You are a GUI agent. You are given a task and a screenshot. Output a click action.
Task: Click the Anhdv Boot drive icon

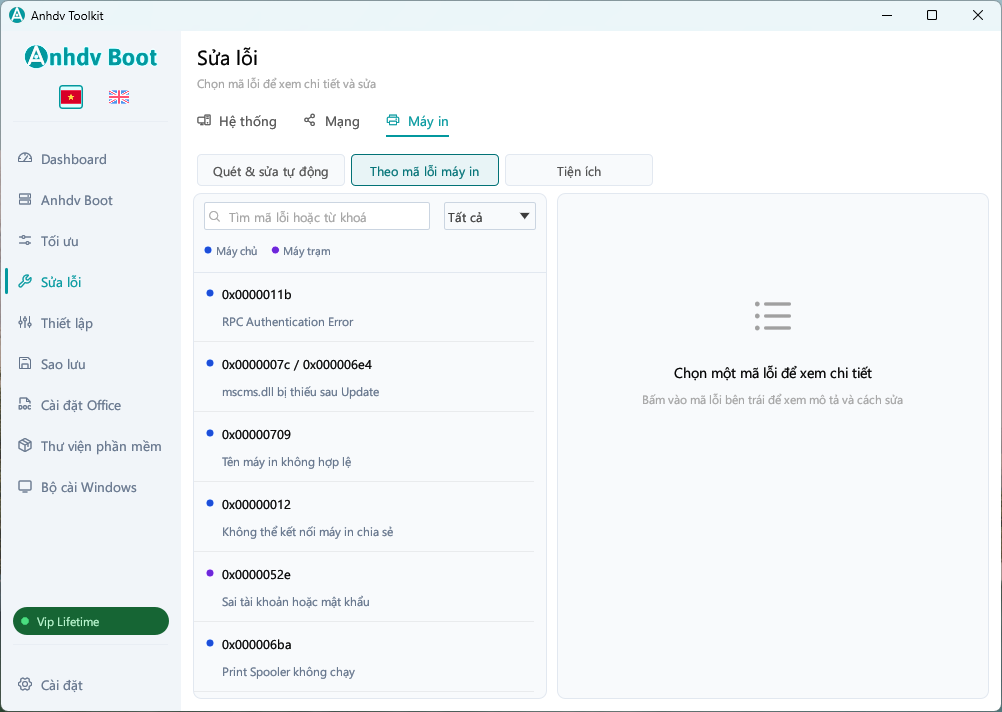coord(25,199)
